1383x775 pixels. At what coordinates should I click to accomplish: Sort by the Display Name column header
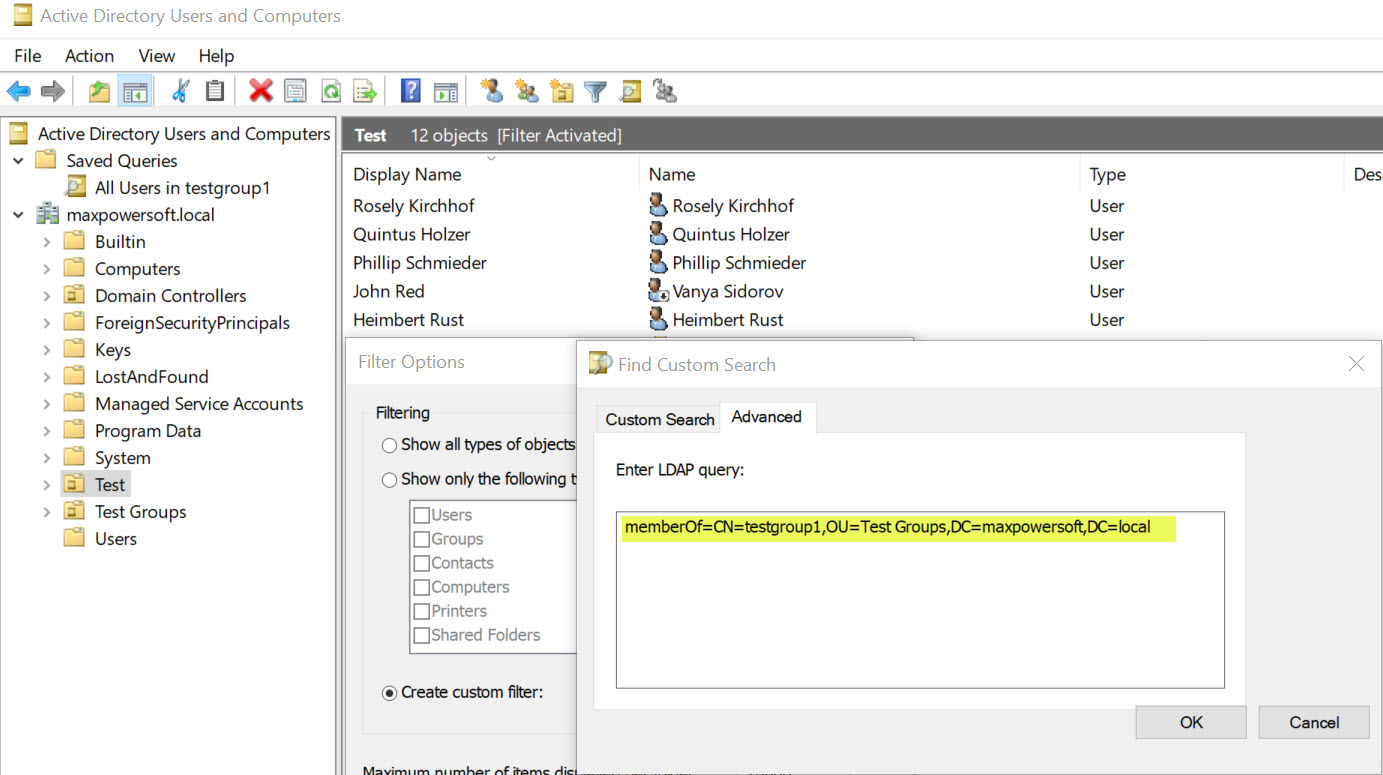(x=491, y=174)
